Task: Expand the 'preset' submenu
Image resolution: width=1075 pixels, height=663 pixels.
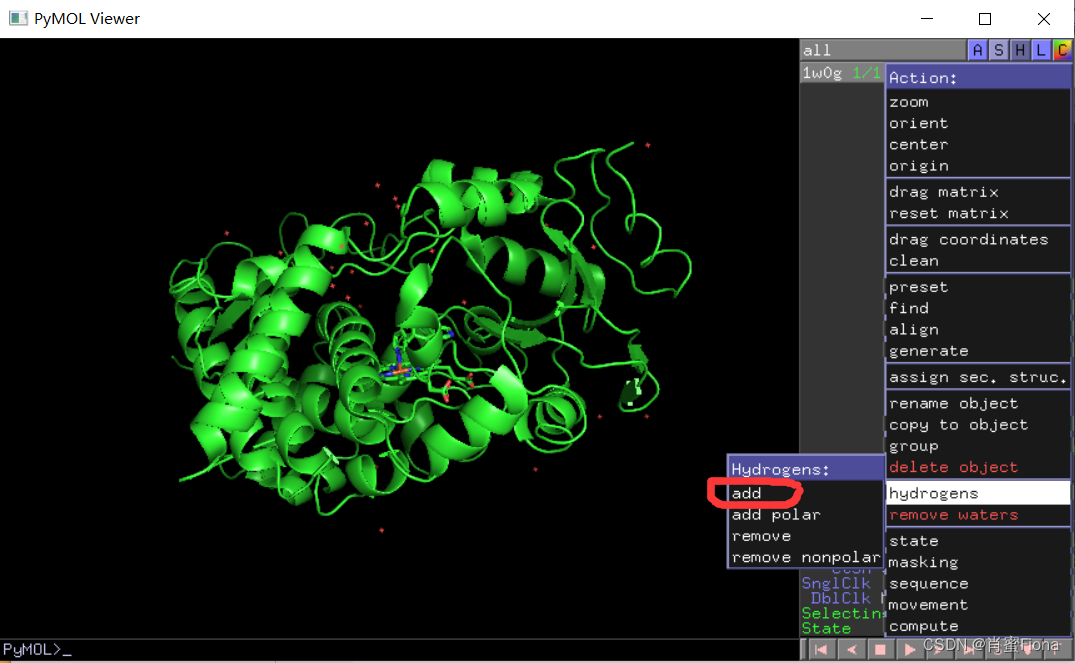Action: click(978, 287)
